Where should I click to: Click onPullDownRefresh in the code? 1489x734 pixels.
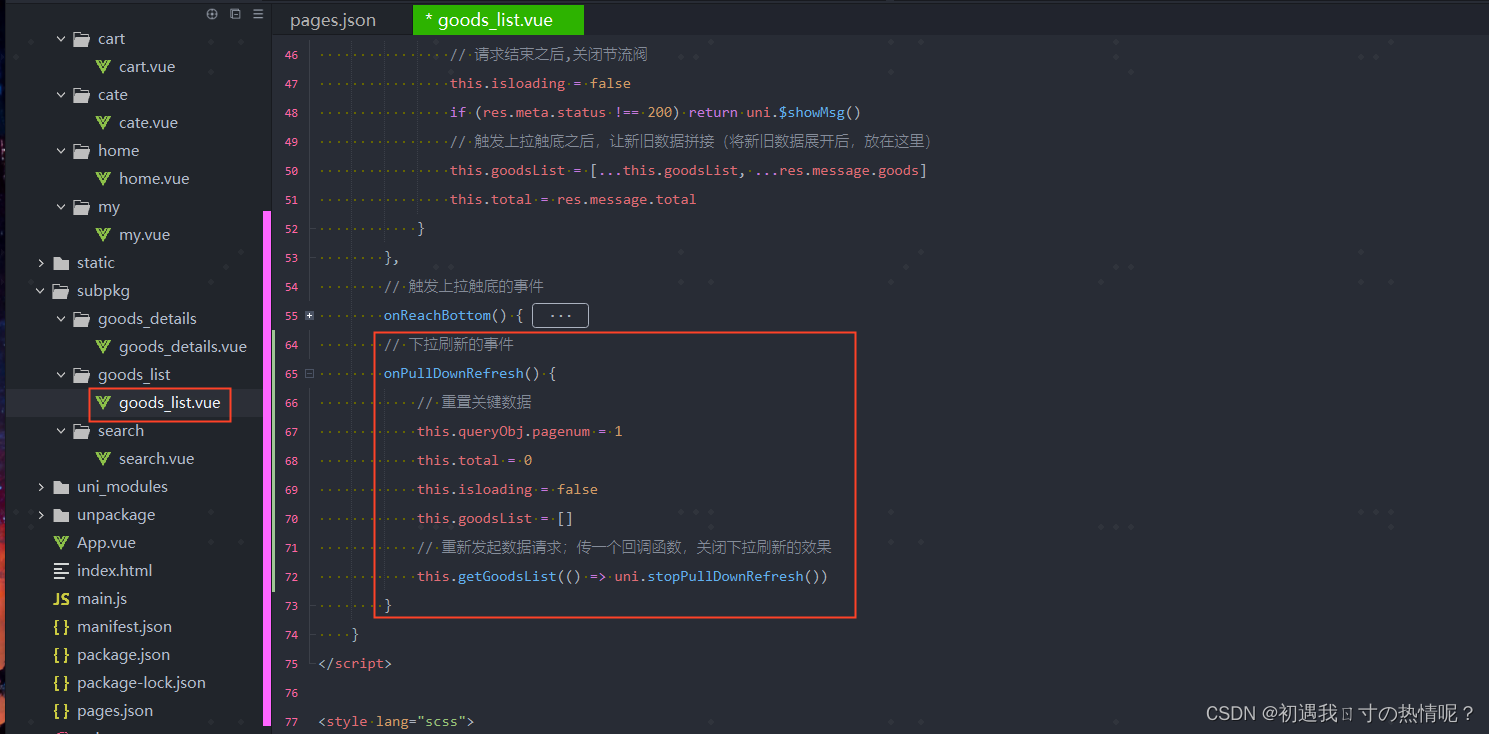click(x=454, y=374)
